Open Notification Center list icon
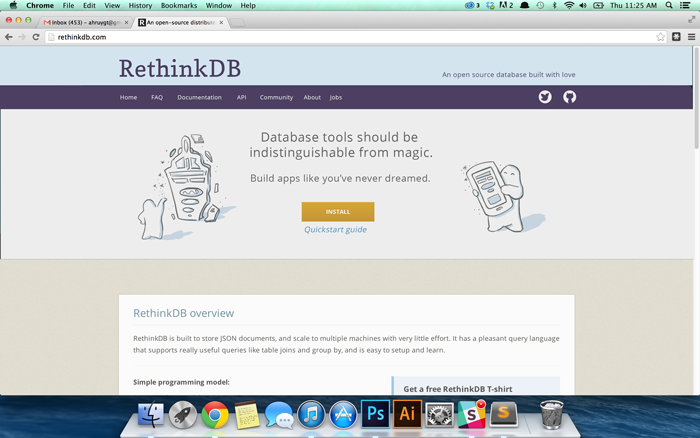700x438 pixels. (685, 5)
